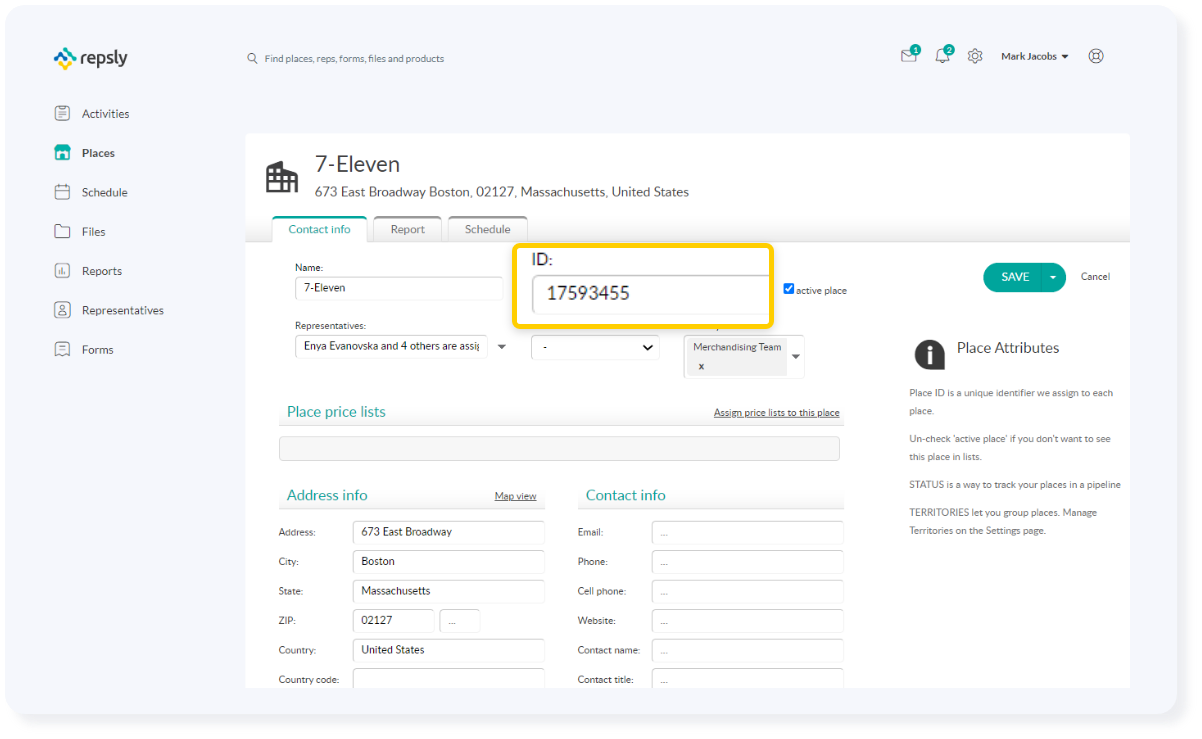The height and width of the screenshot is (739, 1202).
Task: Open Schedule in the sidebar
Action: point(104,192)
